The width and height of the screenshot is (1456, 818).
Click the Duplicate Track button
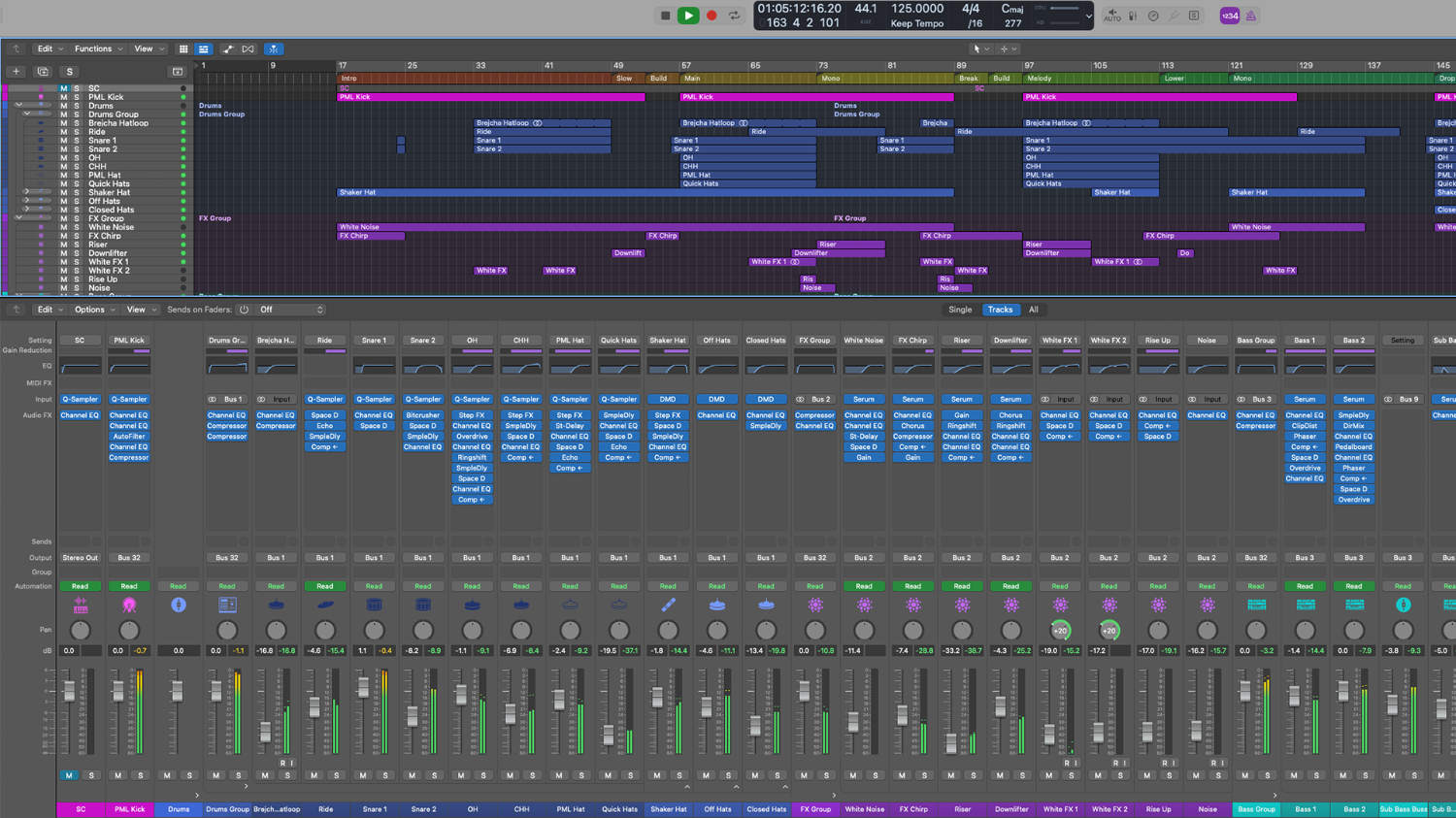coord(43,71)
